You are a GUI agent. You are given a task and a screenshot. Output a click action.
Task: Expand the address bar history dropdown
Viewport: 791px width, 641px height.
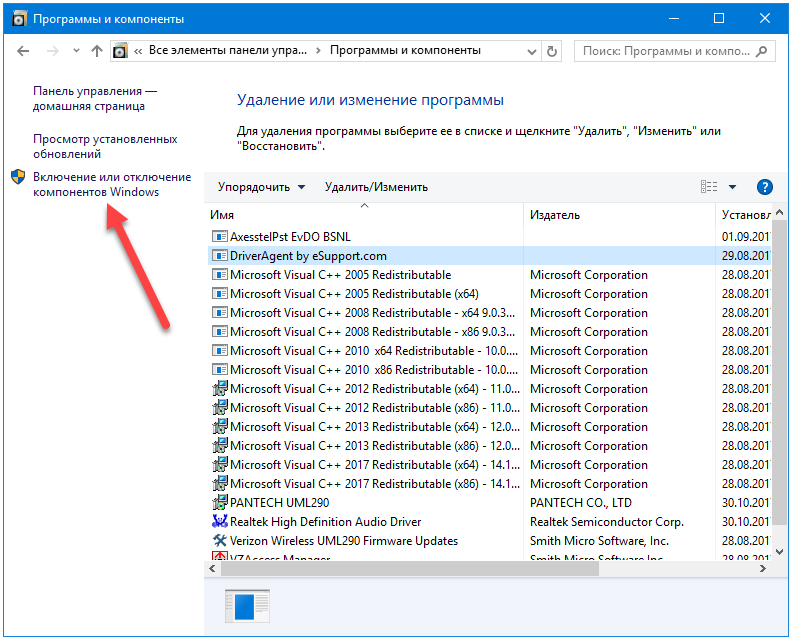coord(532,50)
